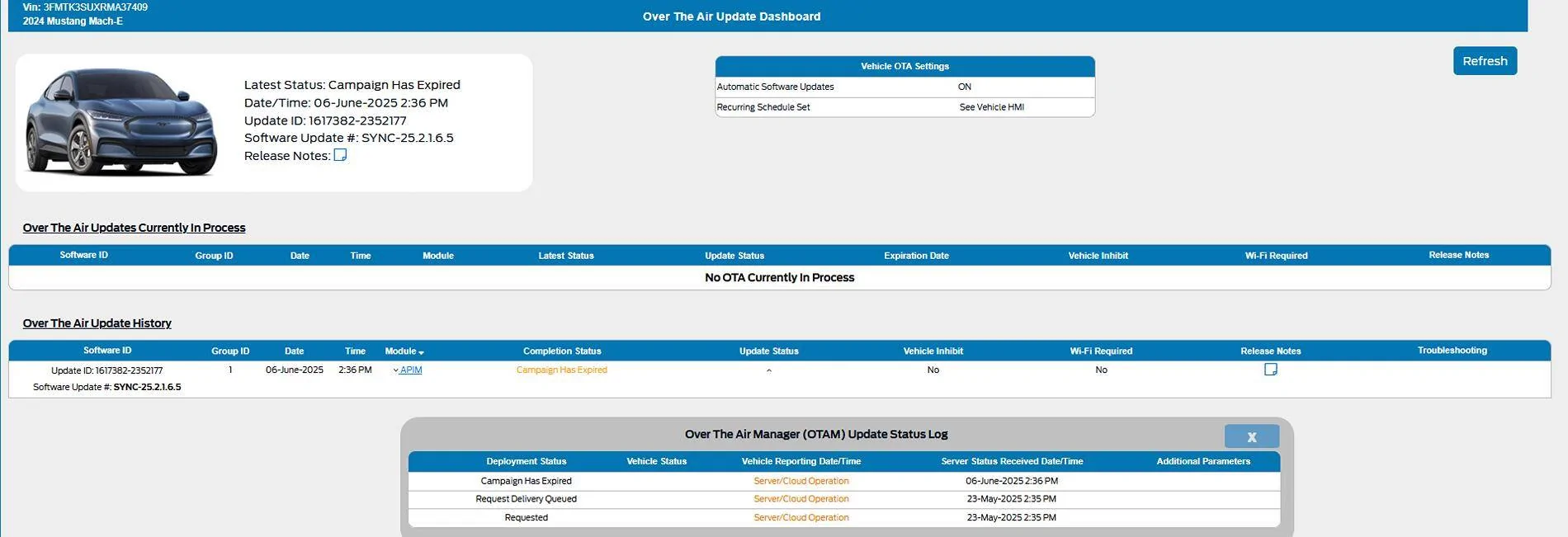Click the 'Over The Air Update History' heading
Image resolution: width=1568 pixels, height=537 pixels.
tap(97, 323)
